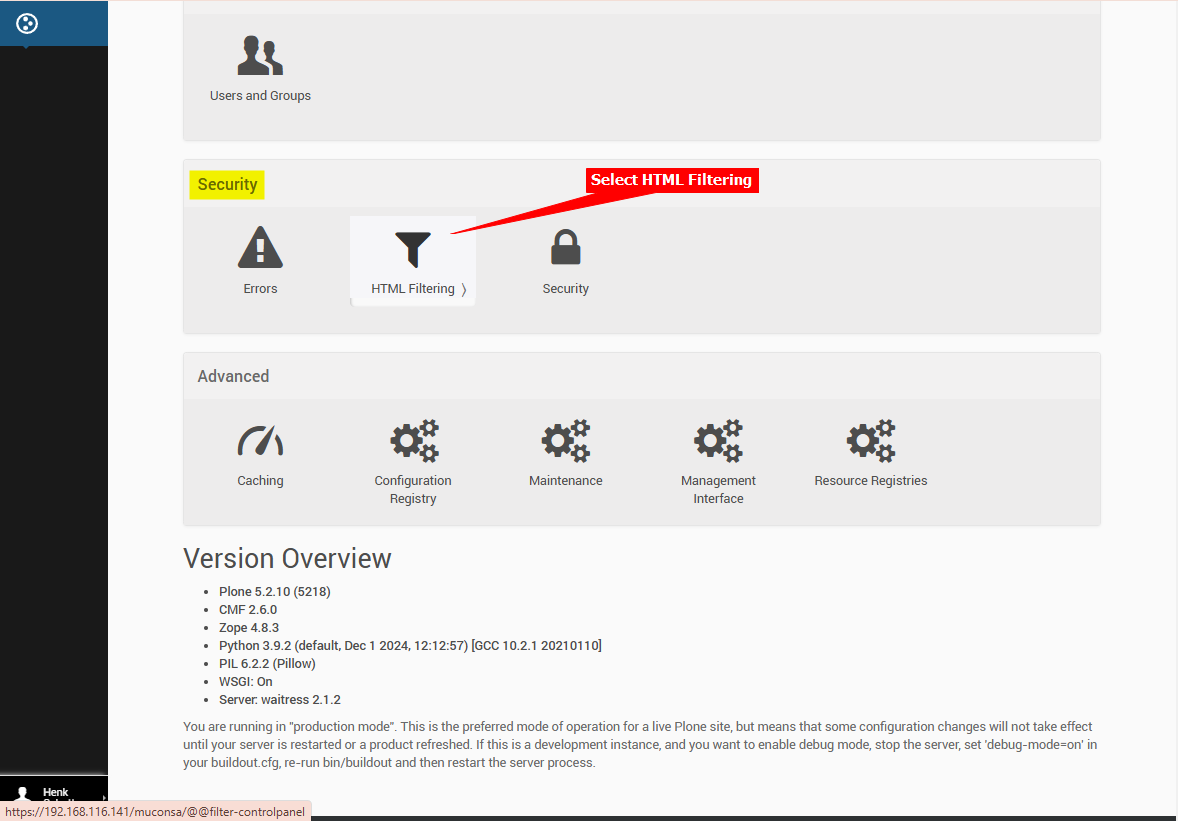Click the Server: waitress 2.1.2 entry

(279, 700)
